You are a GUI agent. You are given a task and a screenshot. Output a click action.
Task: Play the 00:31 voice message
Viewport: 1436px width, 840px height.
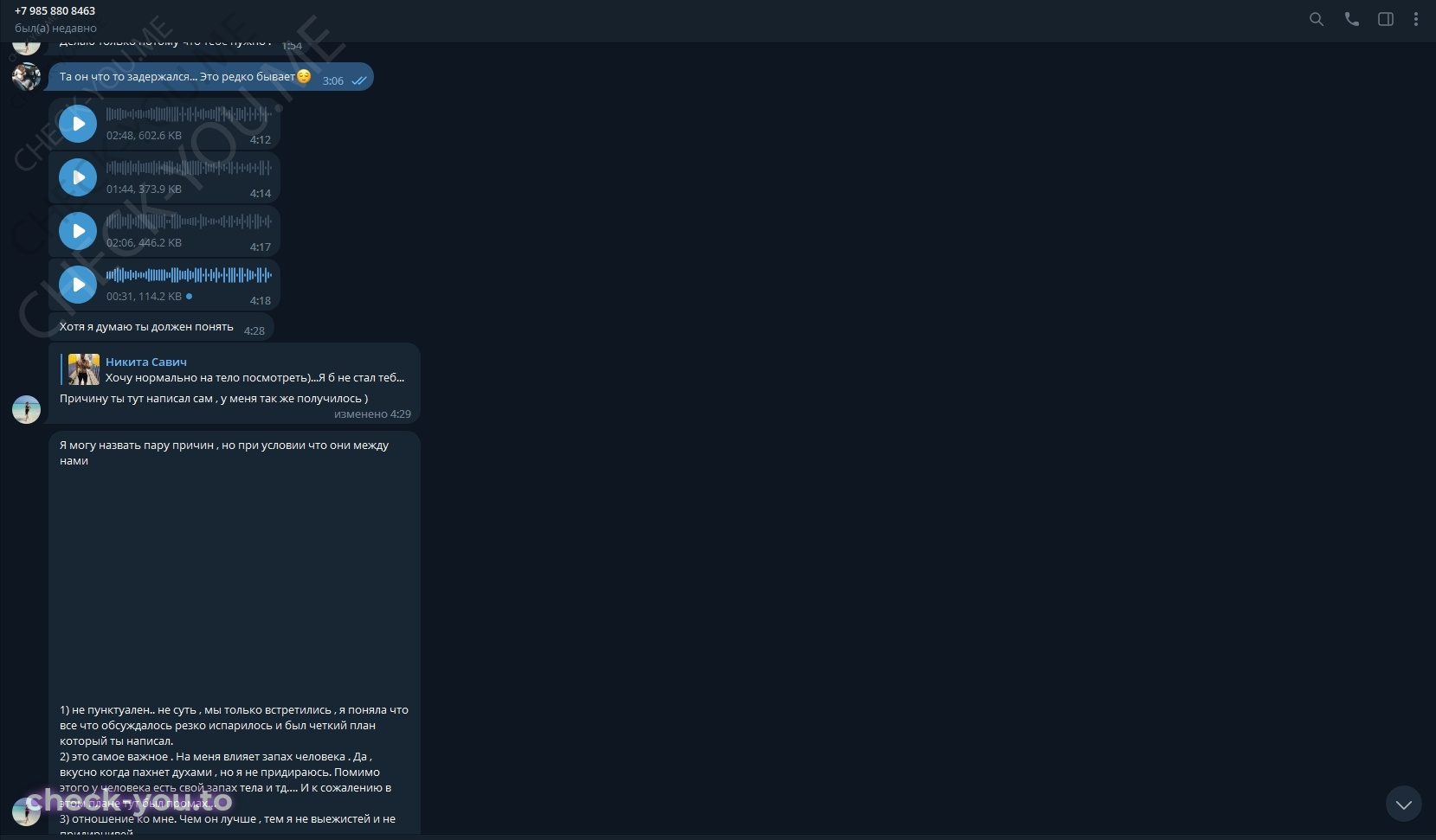point(78,285)
